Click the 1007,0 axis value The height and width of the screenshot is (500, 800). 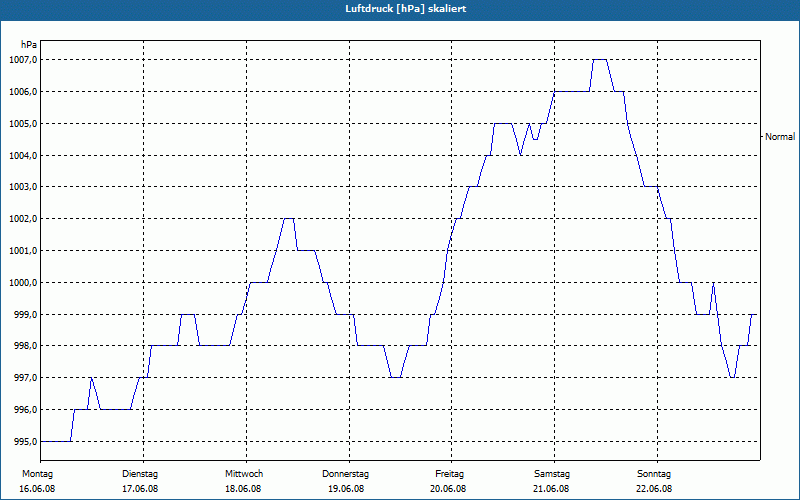[x=23, y=60]
